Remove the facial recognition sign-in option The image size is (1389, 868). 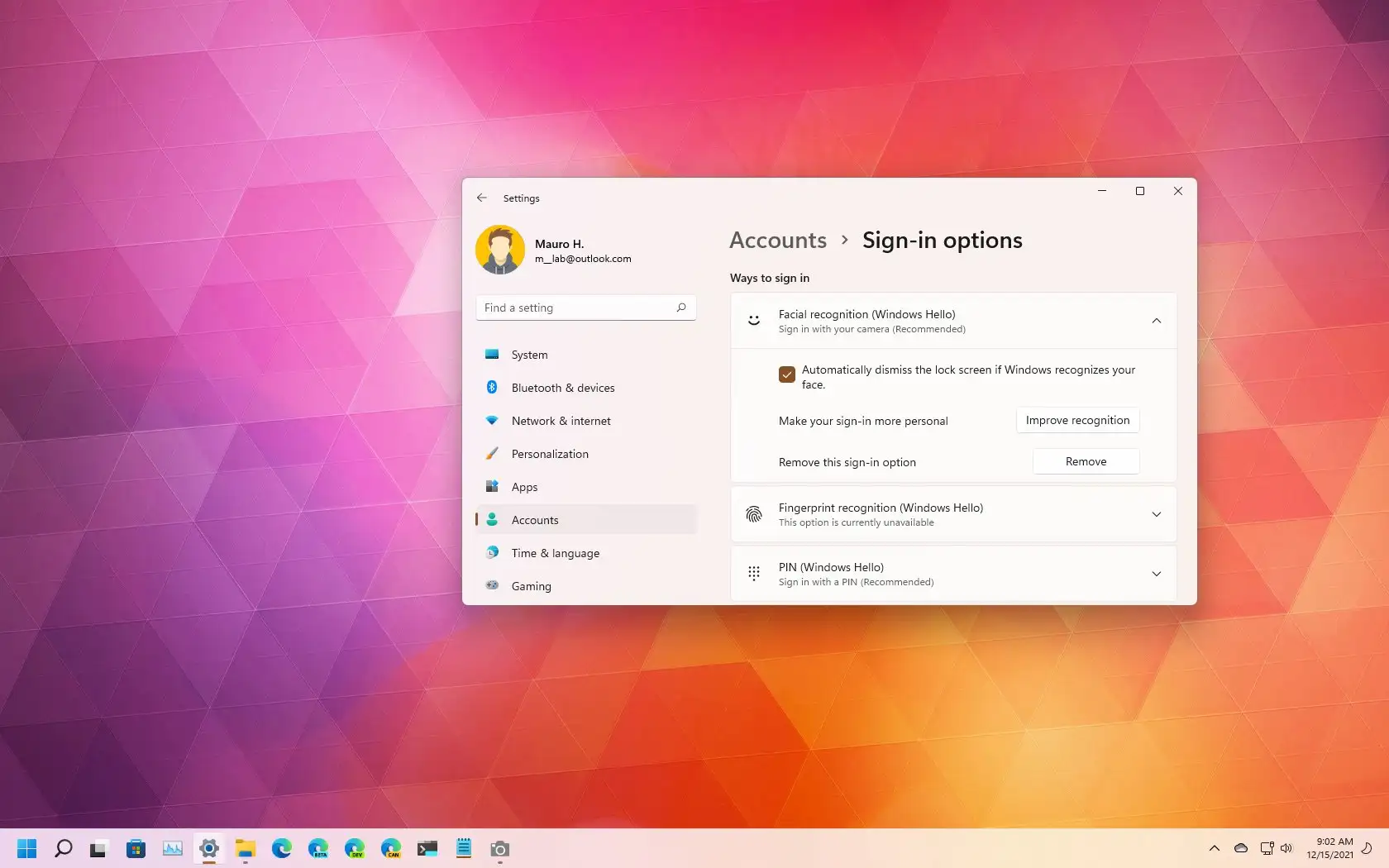[1086, 460]
